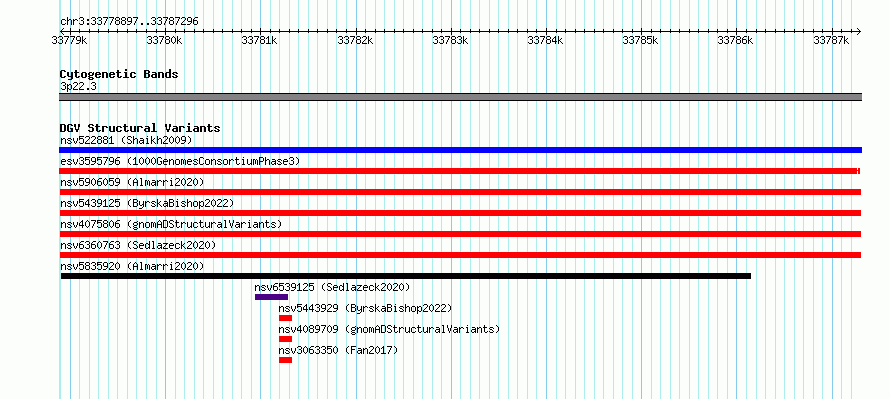Open nsv5443929 (ByrskaBishop2022) label

[x=366, y=308]
